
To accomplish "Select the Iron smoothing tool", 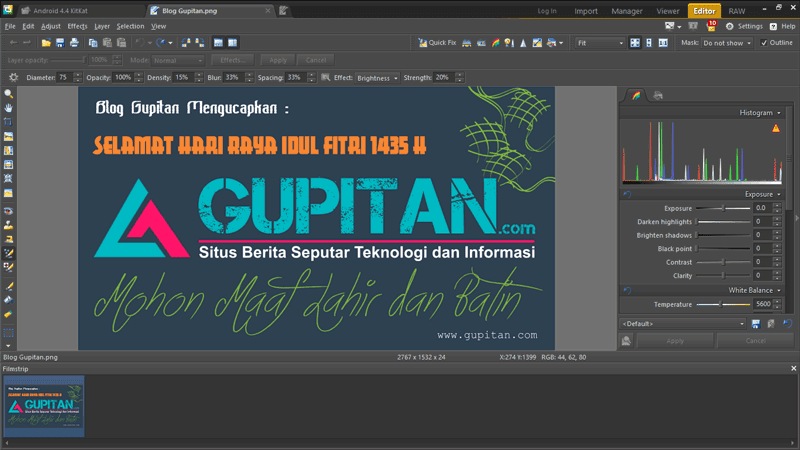I will [9, 239].
